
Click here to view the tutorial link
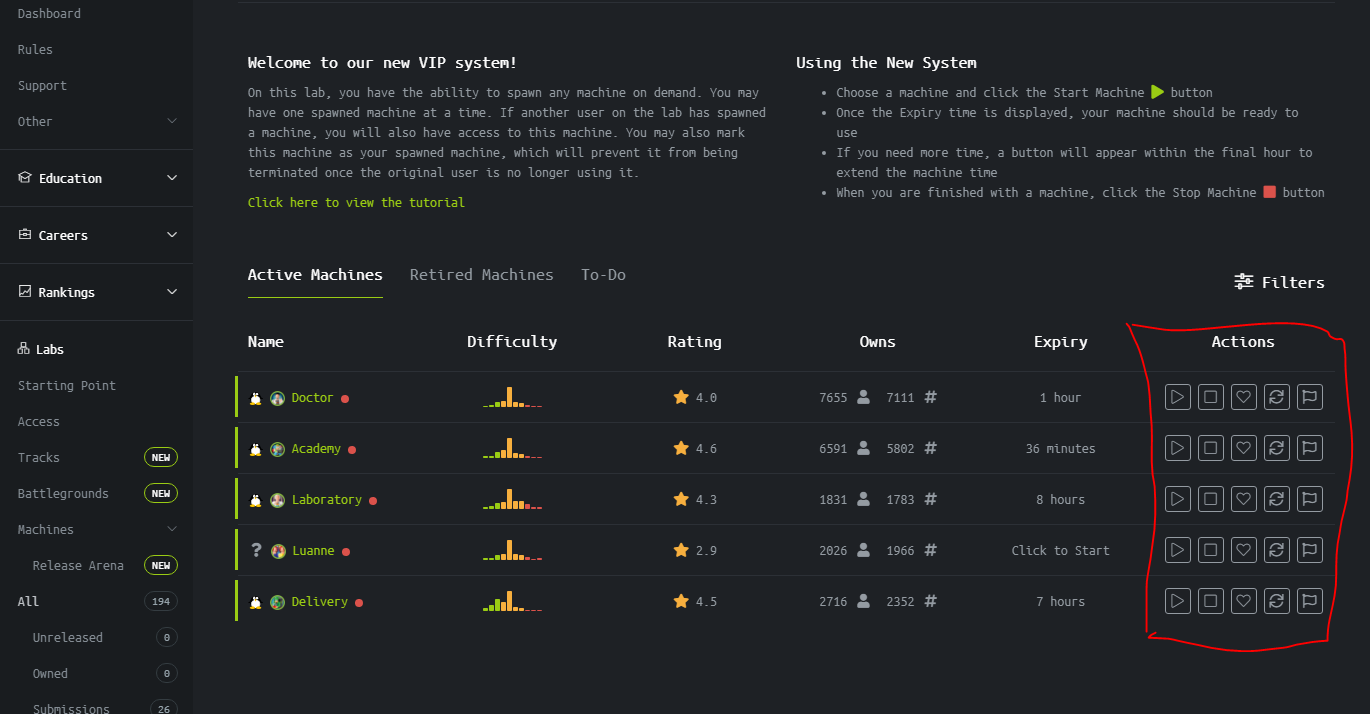(356, 203)
